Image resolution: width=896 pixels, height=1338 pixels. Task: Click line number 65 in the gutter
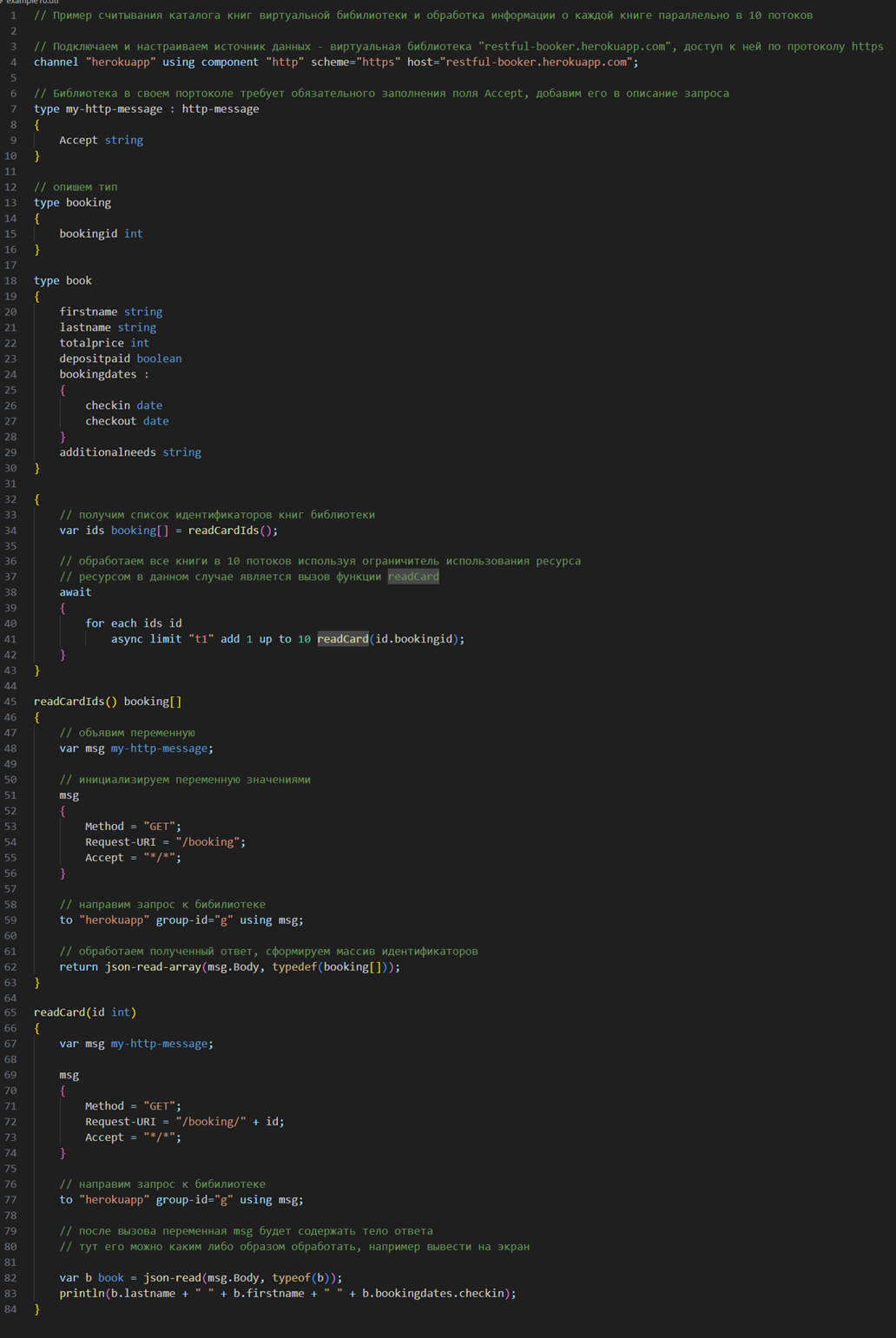coord(10,1012)
